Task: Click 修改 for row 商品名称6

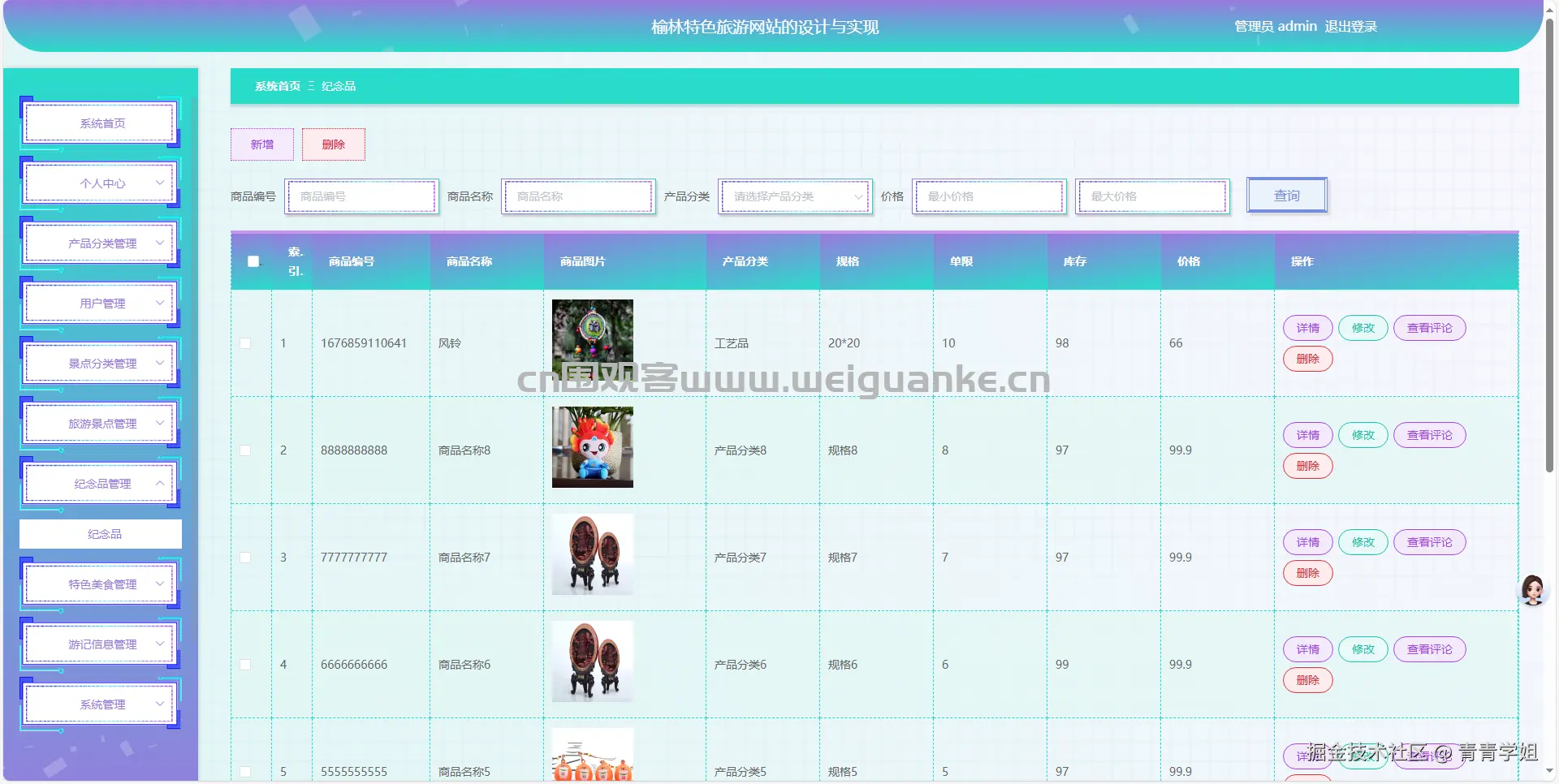Action: pyautogui.click(x=1363, y=649)
